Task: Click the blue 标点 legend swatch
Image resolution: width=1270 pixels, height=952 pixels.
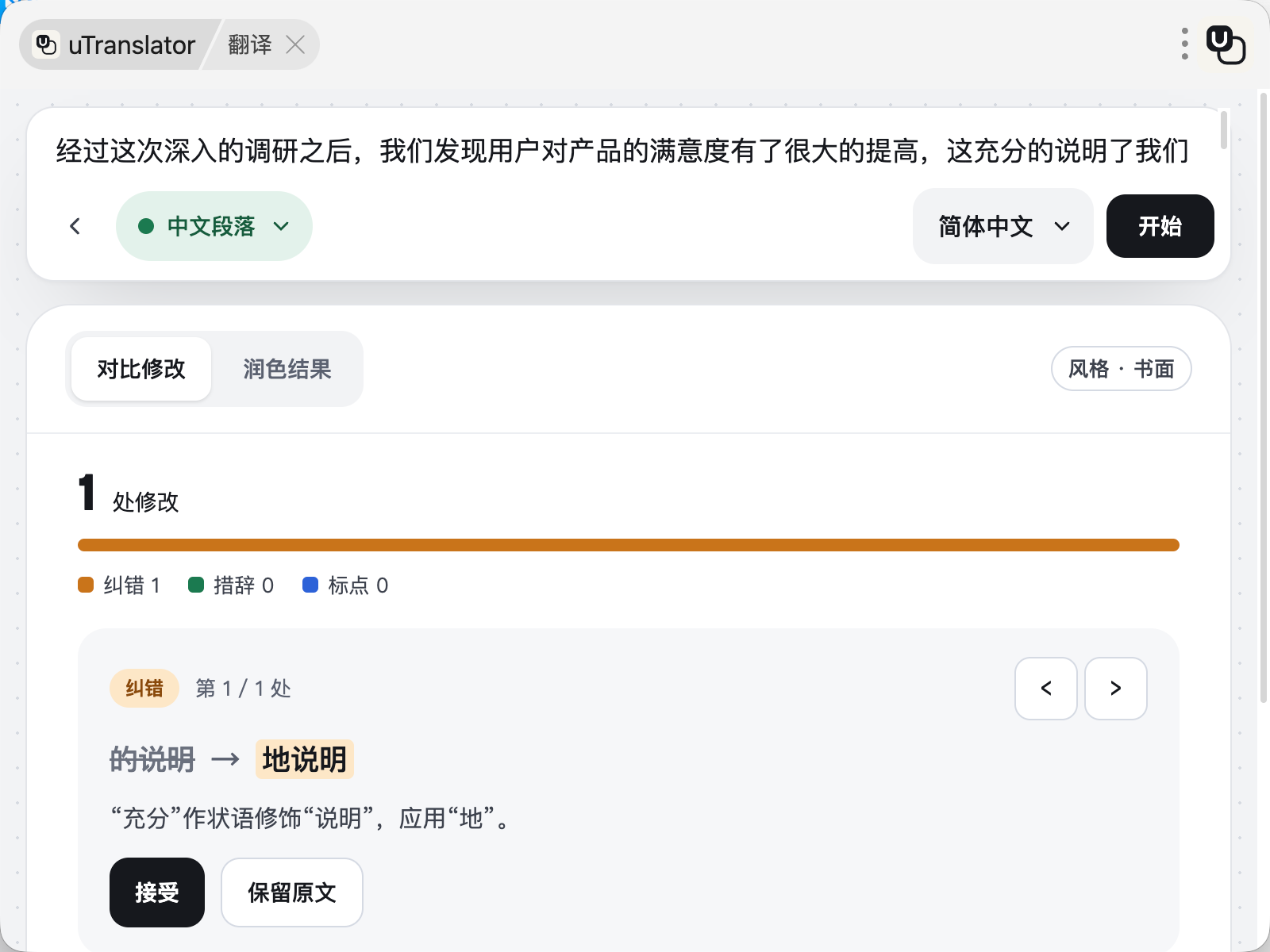Action: click(x=310, y=585)
